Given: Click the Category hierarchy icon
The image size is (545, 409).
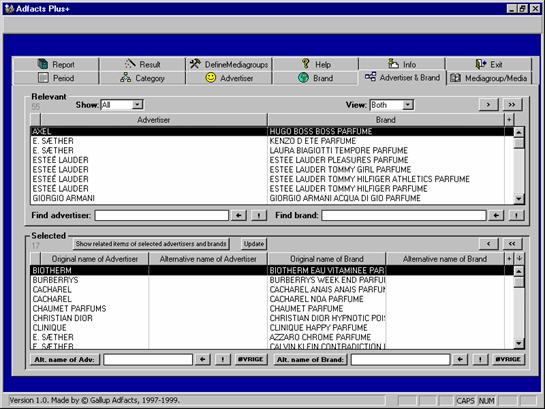Looking at the screenshot, I should [x=125, y=77].
